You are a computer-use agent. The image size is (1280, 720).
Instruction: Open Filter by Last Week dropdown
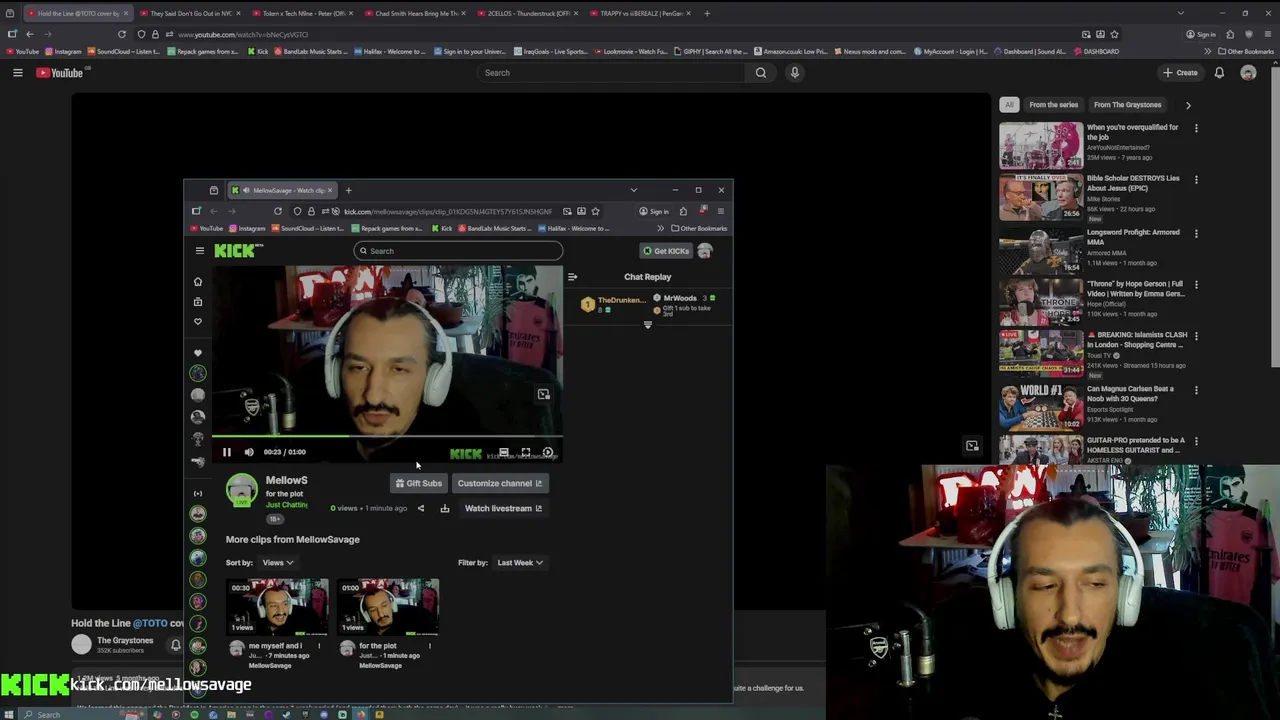(x=520, y=563)
